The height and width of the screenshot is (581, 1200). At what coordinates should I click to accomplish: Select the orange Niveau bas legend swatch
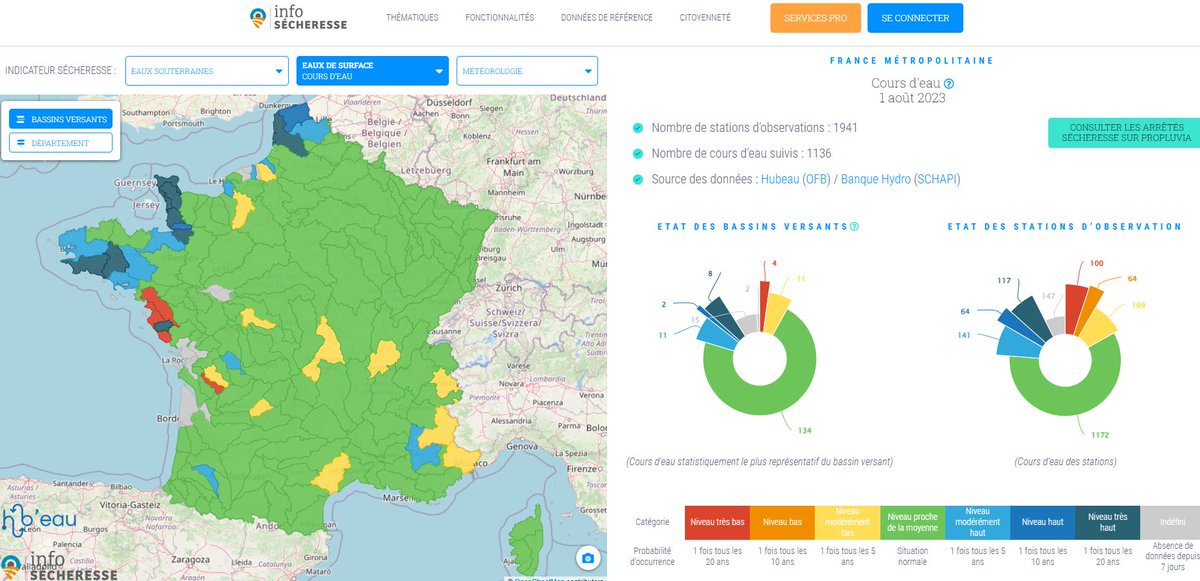pyautogui.click(x=782, y=522)
